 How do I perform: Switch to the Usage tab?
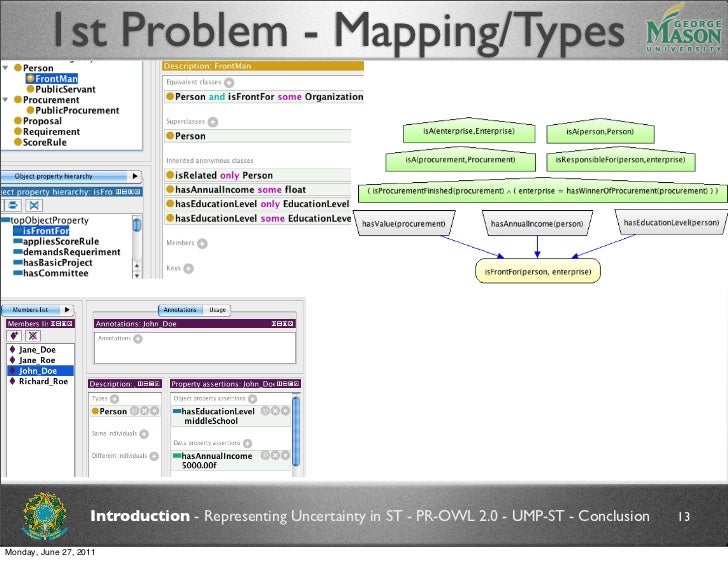pos(217,310)
